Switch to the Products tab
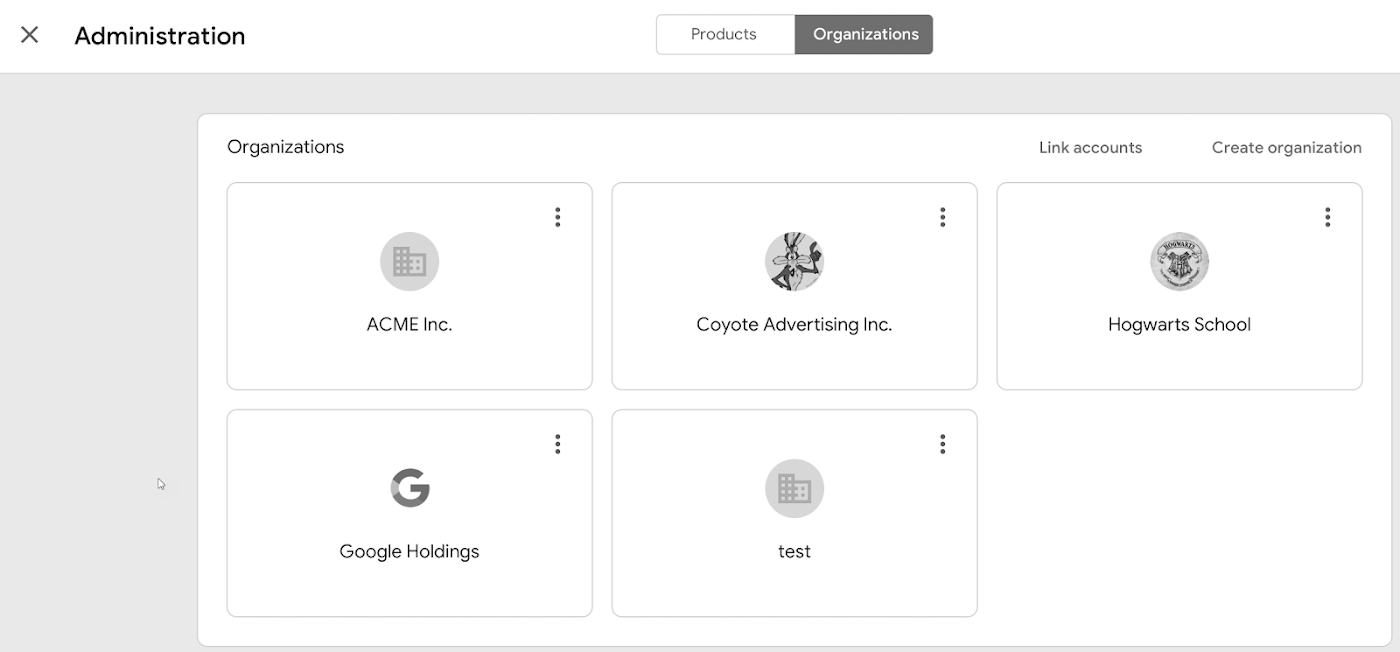Viewport: 1400px width, 652px height. click(x=724, y=34)
